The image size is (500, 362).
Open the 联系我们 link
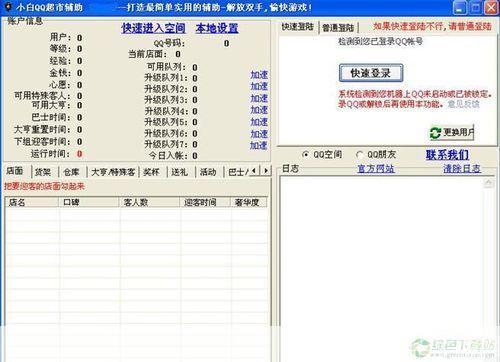[x=447, y=155]
